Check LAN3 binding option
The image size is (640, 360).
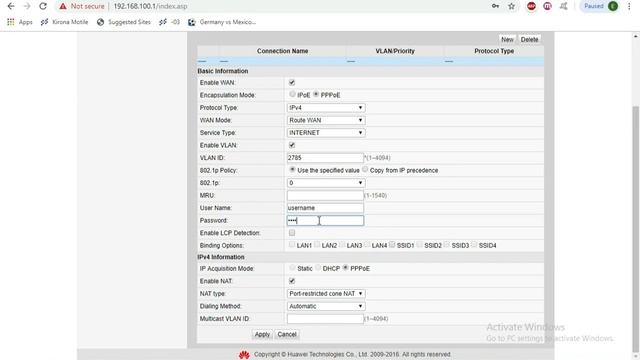[x=342, y=244]
